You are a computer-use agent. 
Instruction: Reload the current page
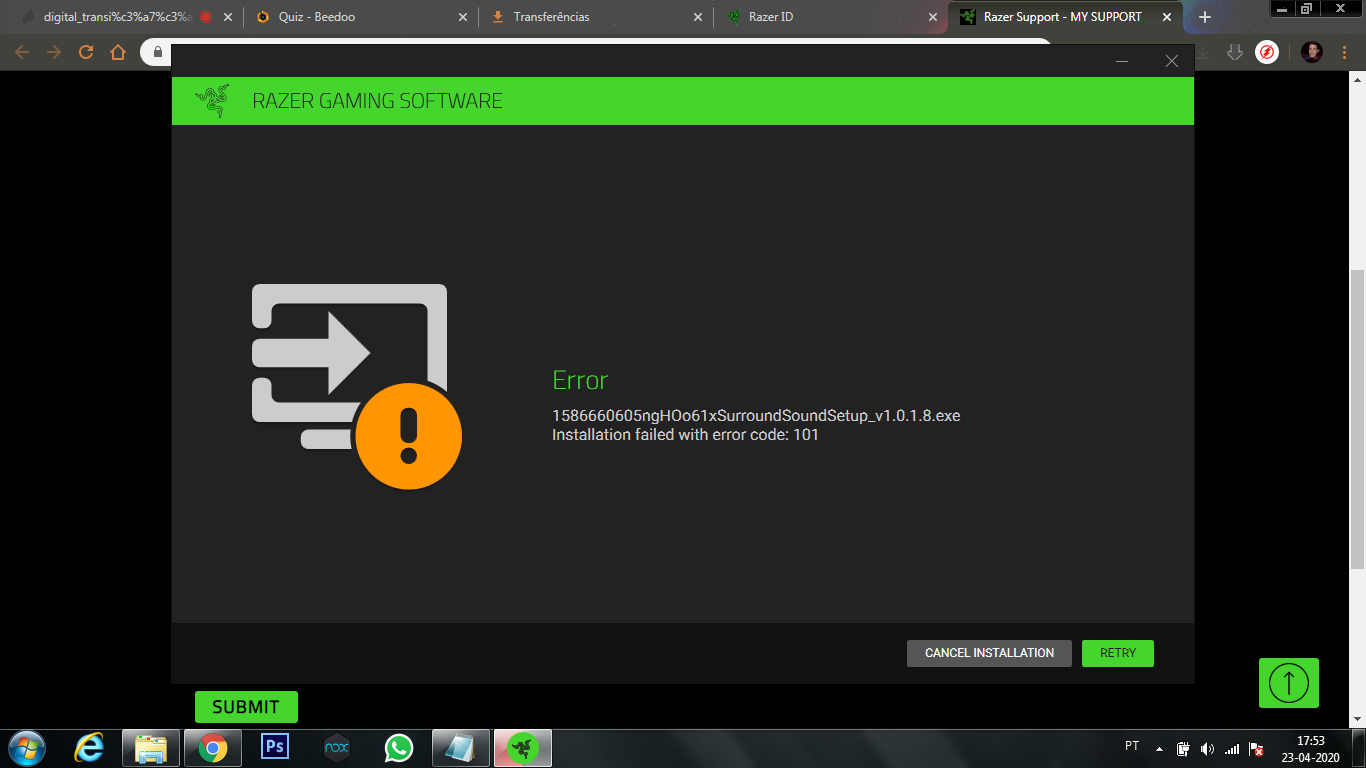coord(86,52)
